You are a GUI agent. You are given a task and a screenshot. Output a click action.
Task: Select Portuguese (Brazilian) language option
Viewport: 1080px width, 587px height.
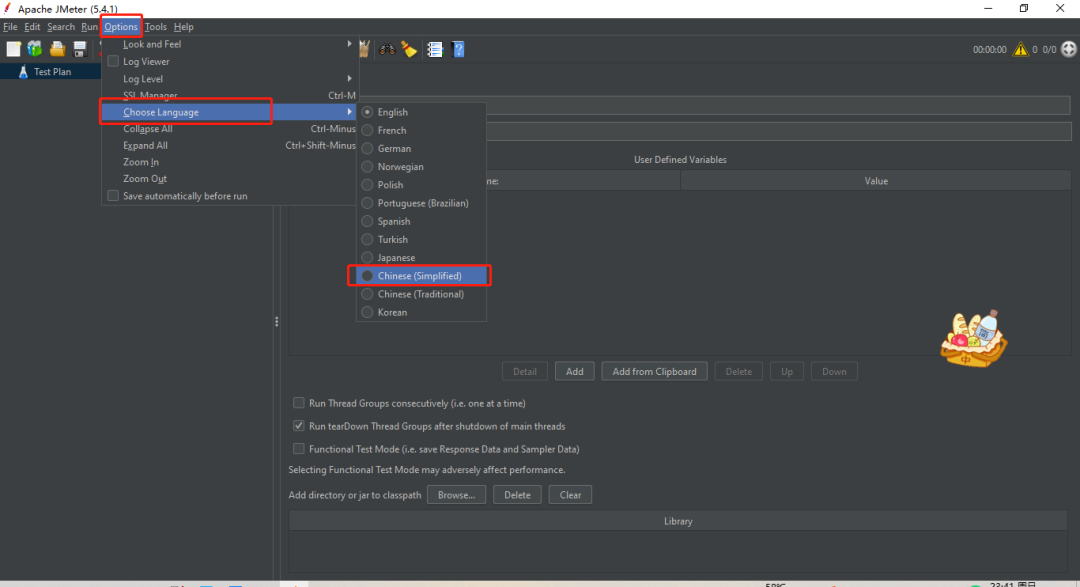tap(421, 203)
